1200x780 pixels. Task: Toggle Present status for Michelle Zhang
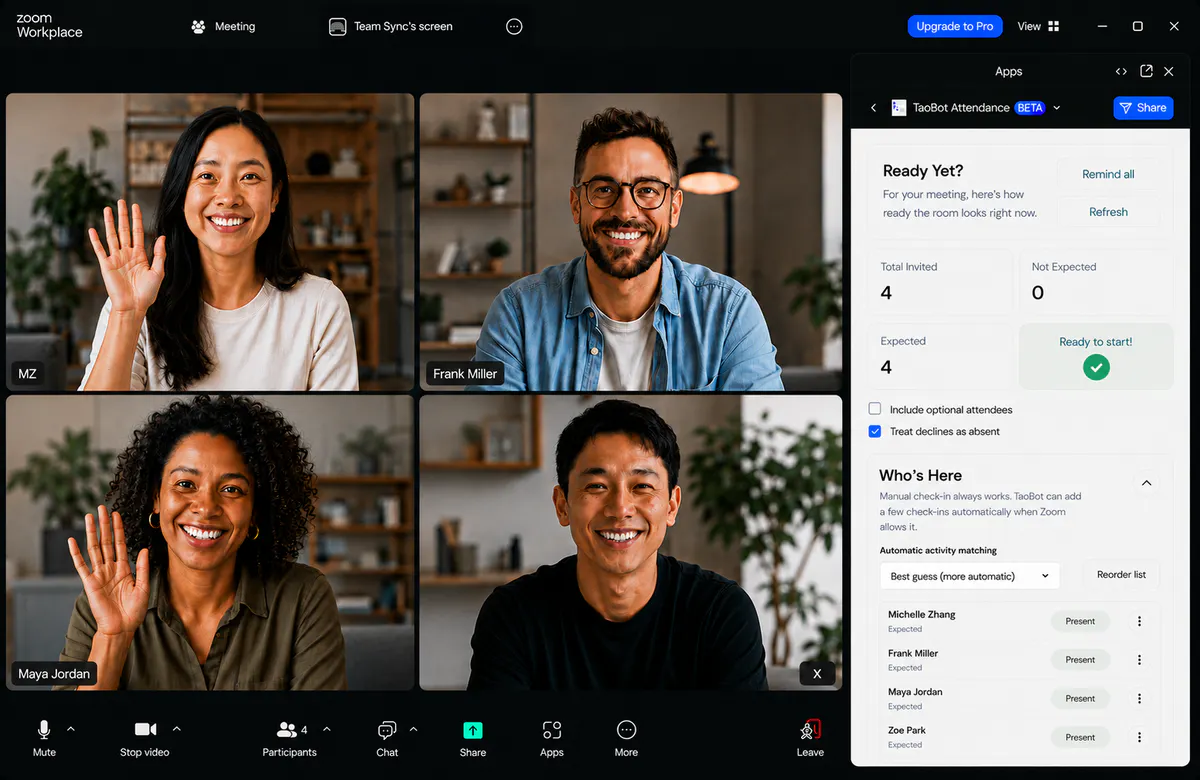(1080, 621)
